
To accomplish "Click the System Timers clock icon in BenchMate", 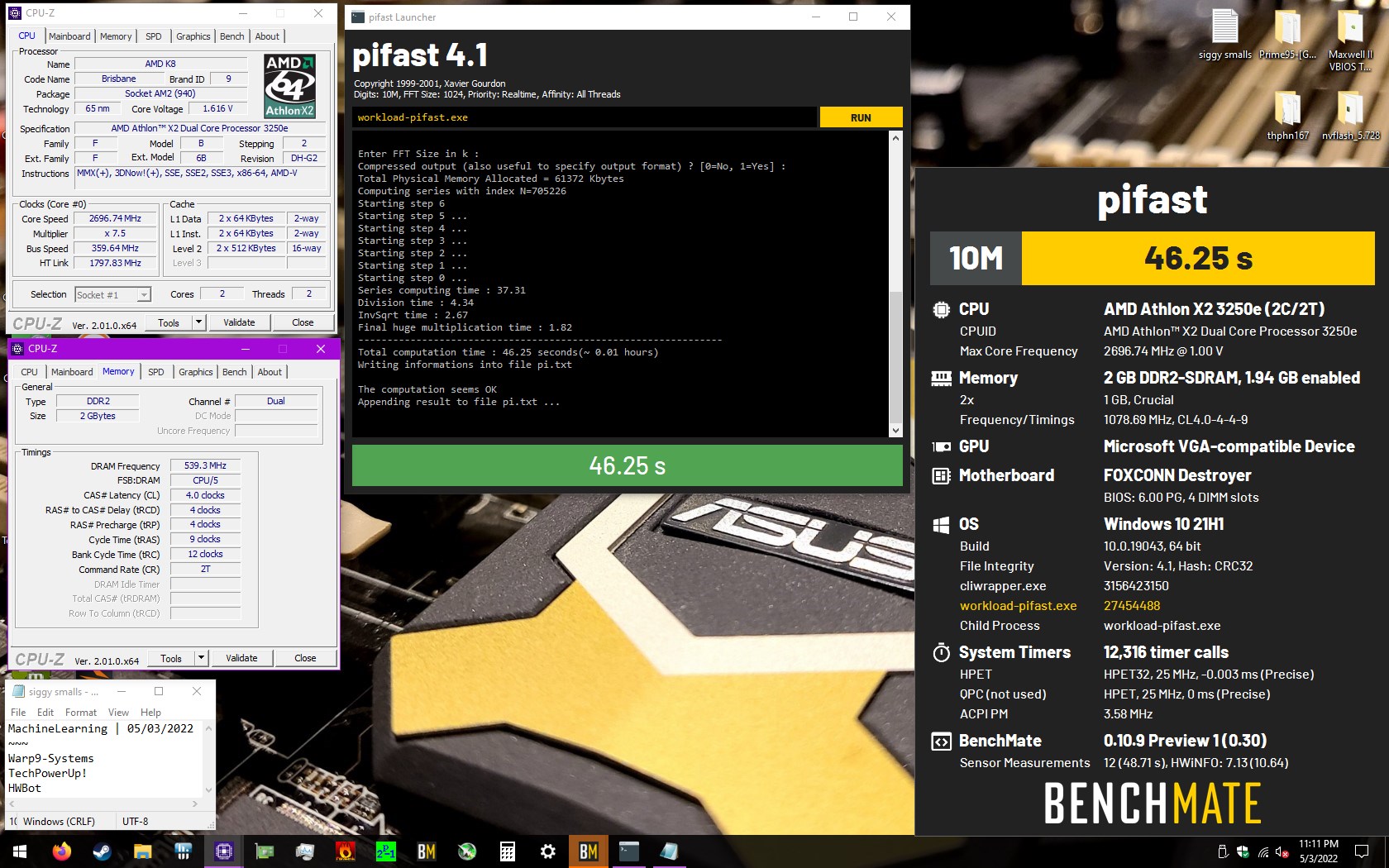I will tap(941, 653).
